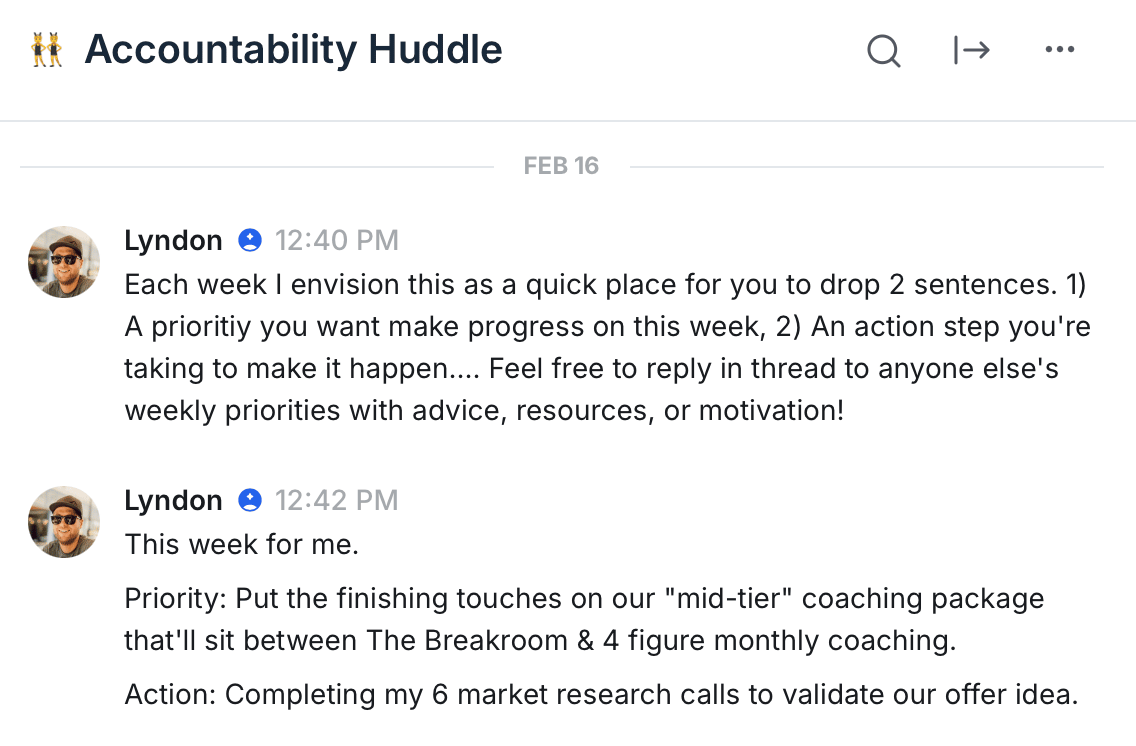1136x746 pixels.
Task: Click Lyndon's avatar on the 12:42 PM message
Action: 64,522
